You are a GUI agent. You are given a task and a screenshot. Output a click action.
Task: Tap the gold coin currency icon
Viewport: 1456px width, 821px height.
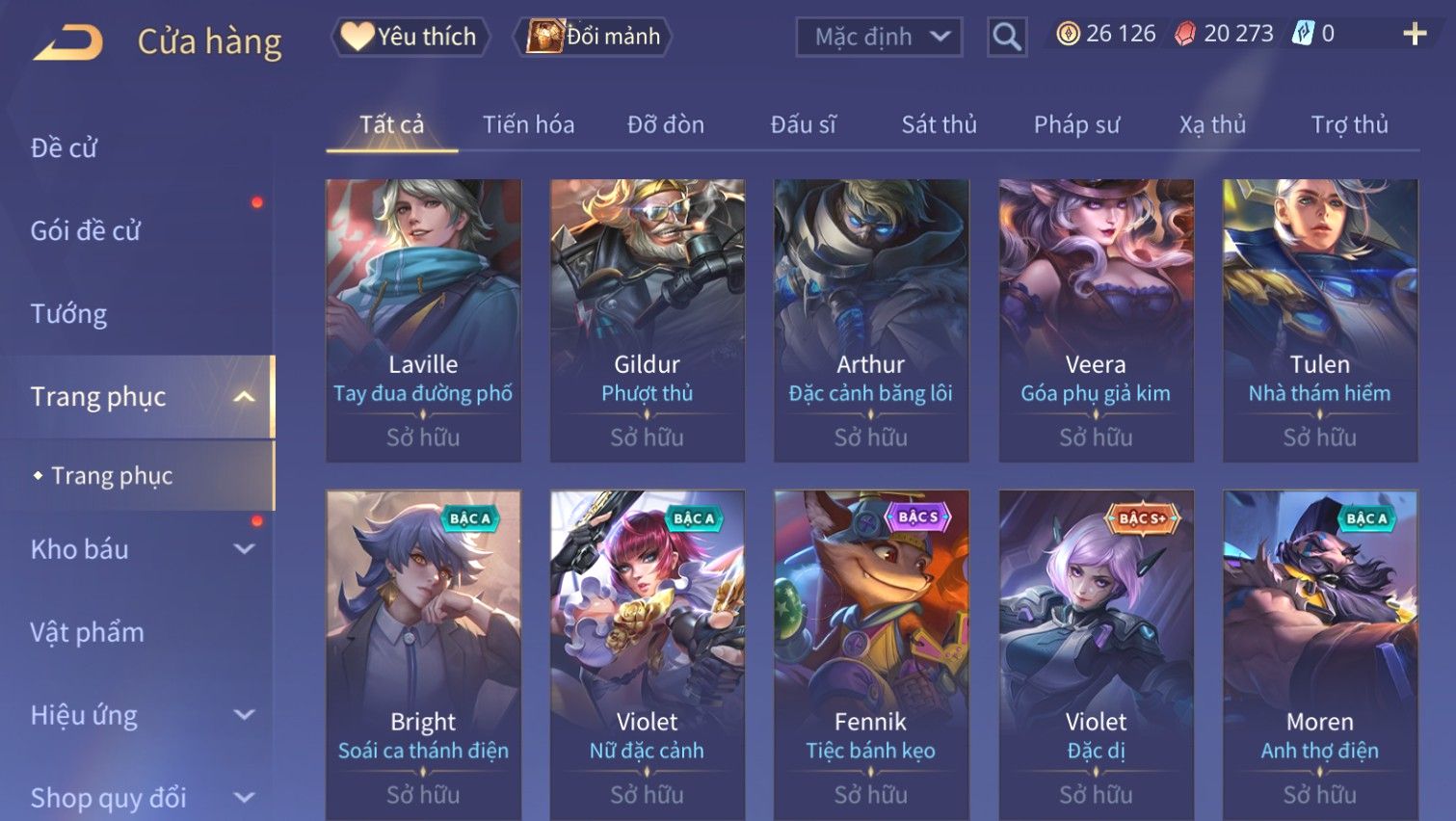pyautogui.click(x=1068, y=35)
